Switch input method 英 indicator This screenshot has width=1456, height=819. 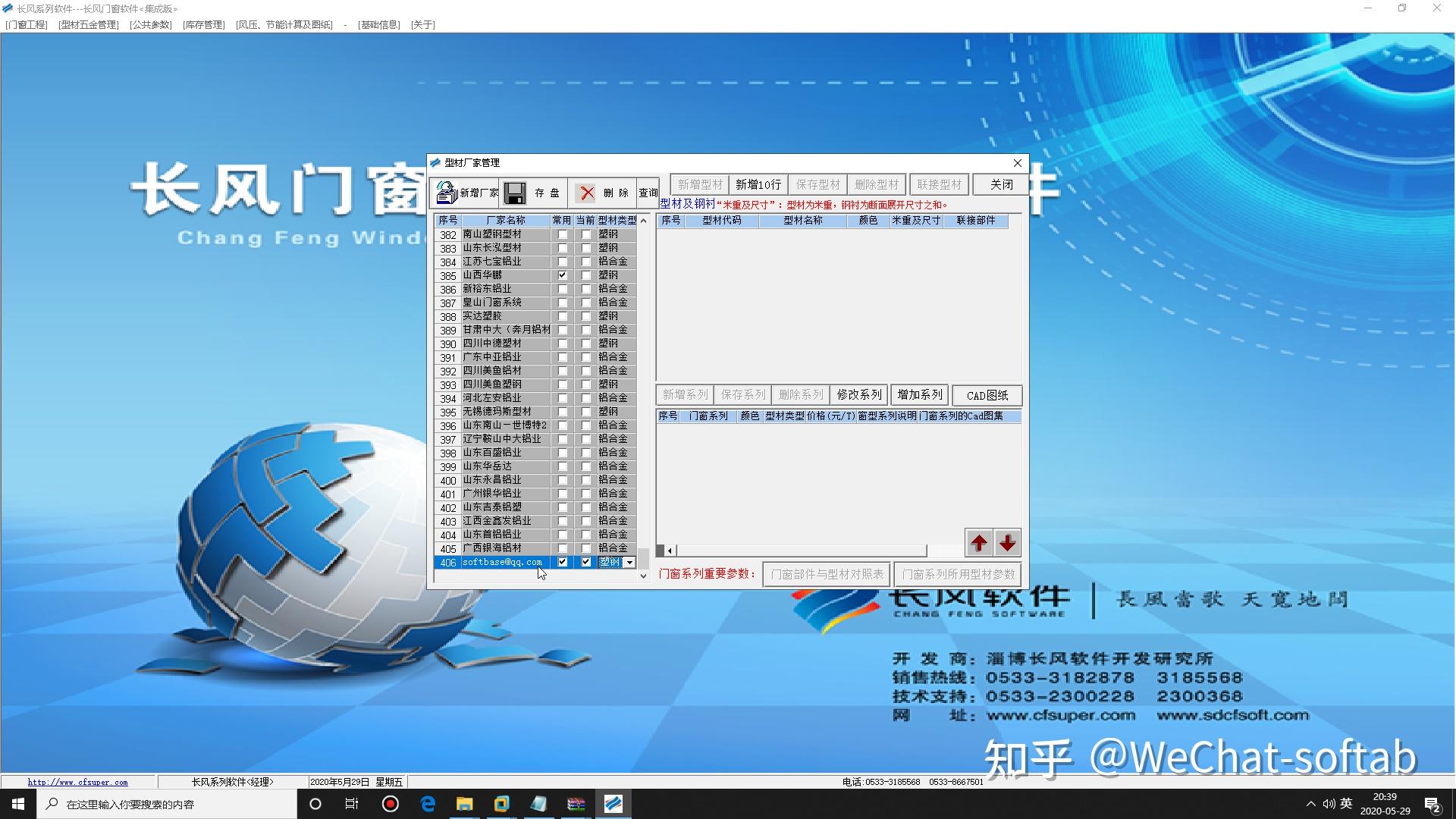[x=1346, y=804]
